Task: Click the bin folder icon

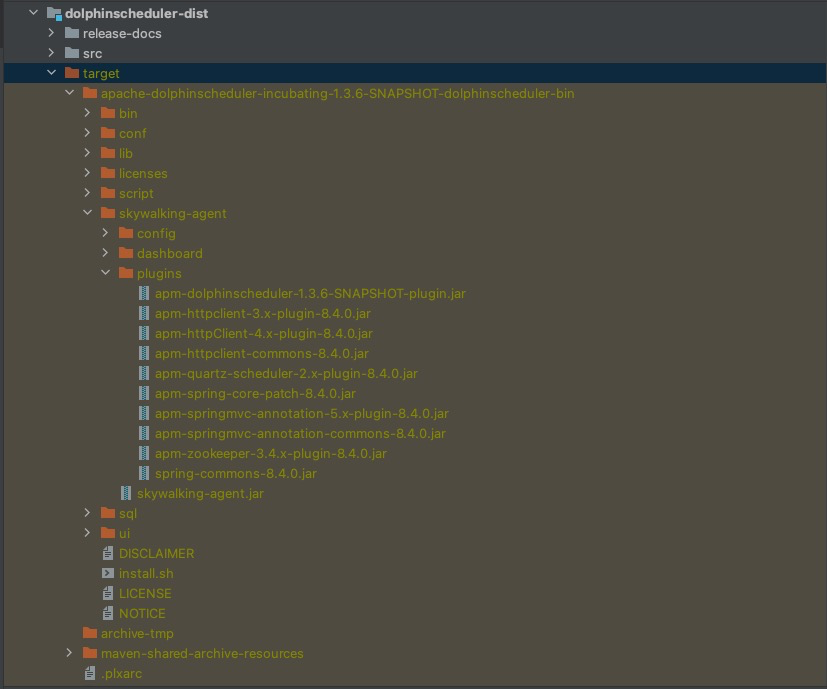Action: (108, 113)
